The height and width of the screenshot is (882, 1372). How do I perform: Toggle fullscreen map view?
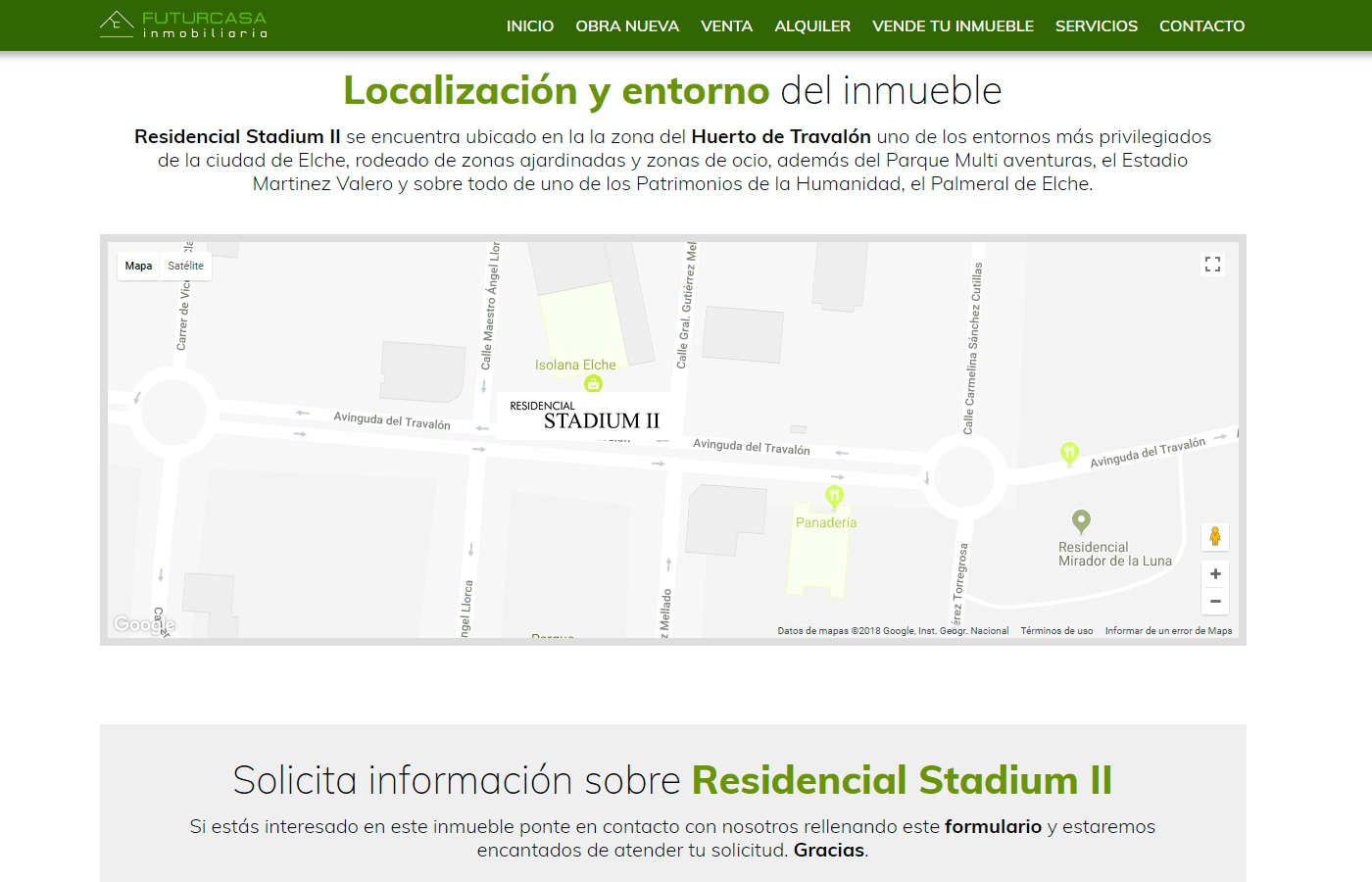click(x=1213, y=264)
